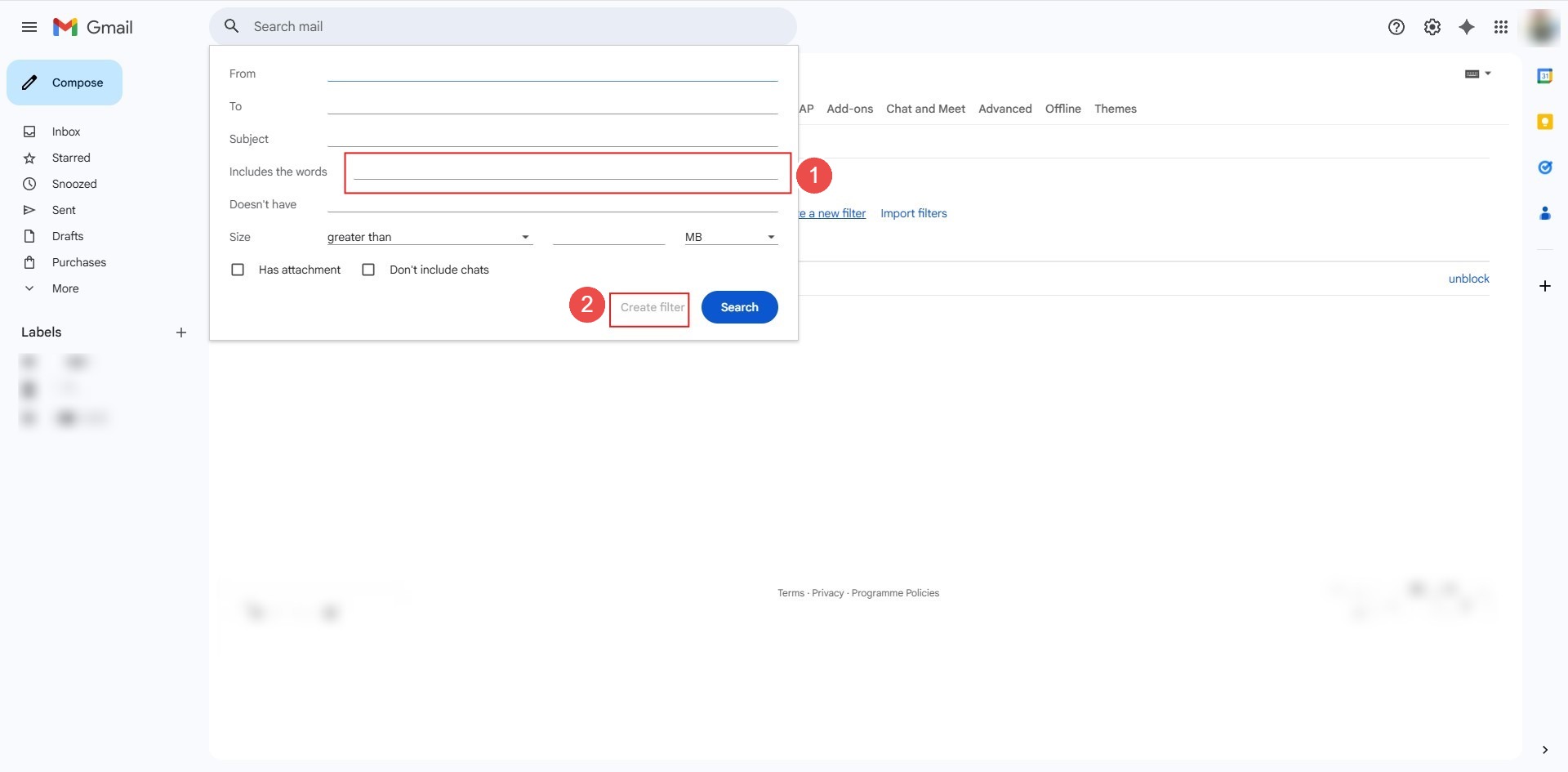1568x772 pixels.
Task: Open the Settings gear icon
Action: point(1432,27)
